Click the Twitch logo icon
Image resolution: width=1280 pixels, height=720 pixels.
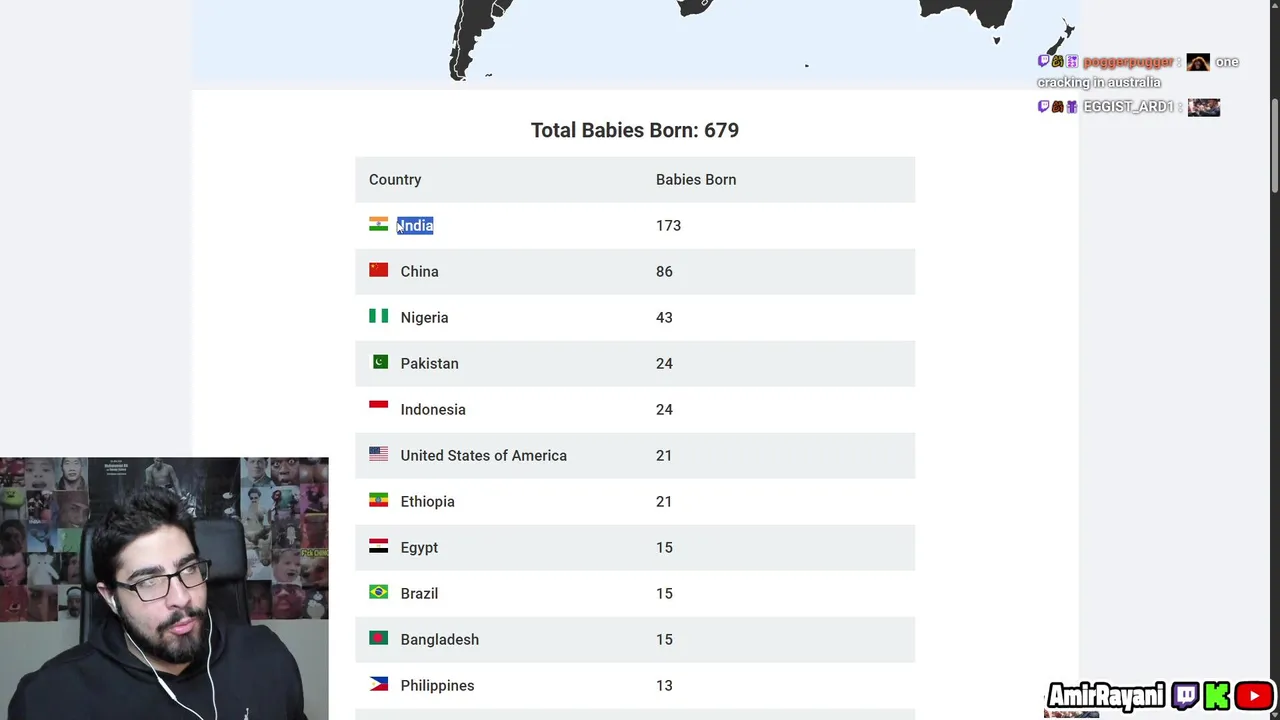point(1186,696)
